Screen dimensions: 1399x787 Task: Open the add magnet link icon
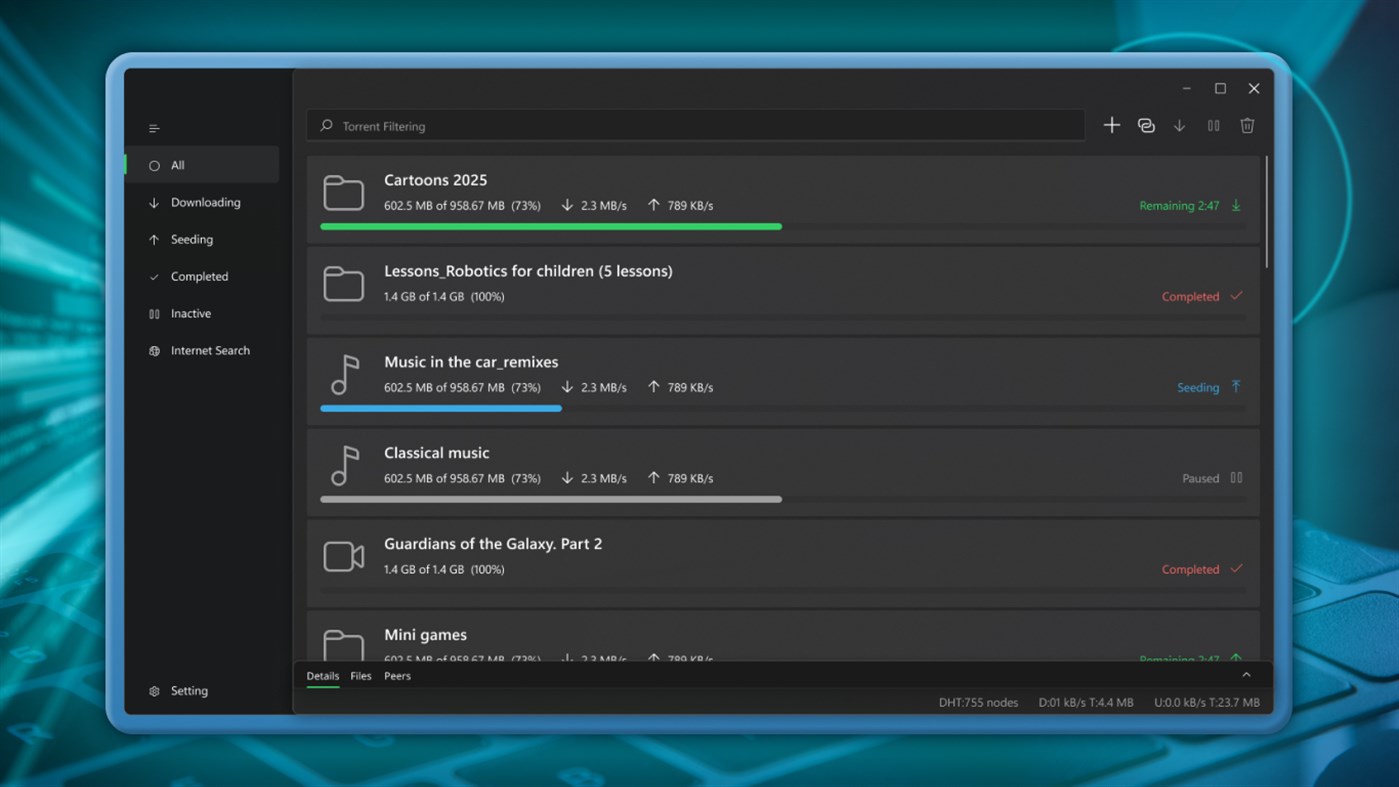pos(1146,125)
